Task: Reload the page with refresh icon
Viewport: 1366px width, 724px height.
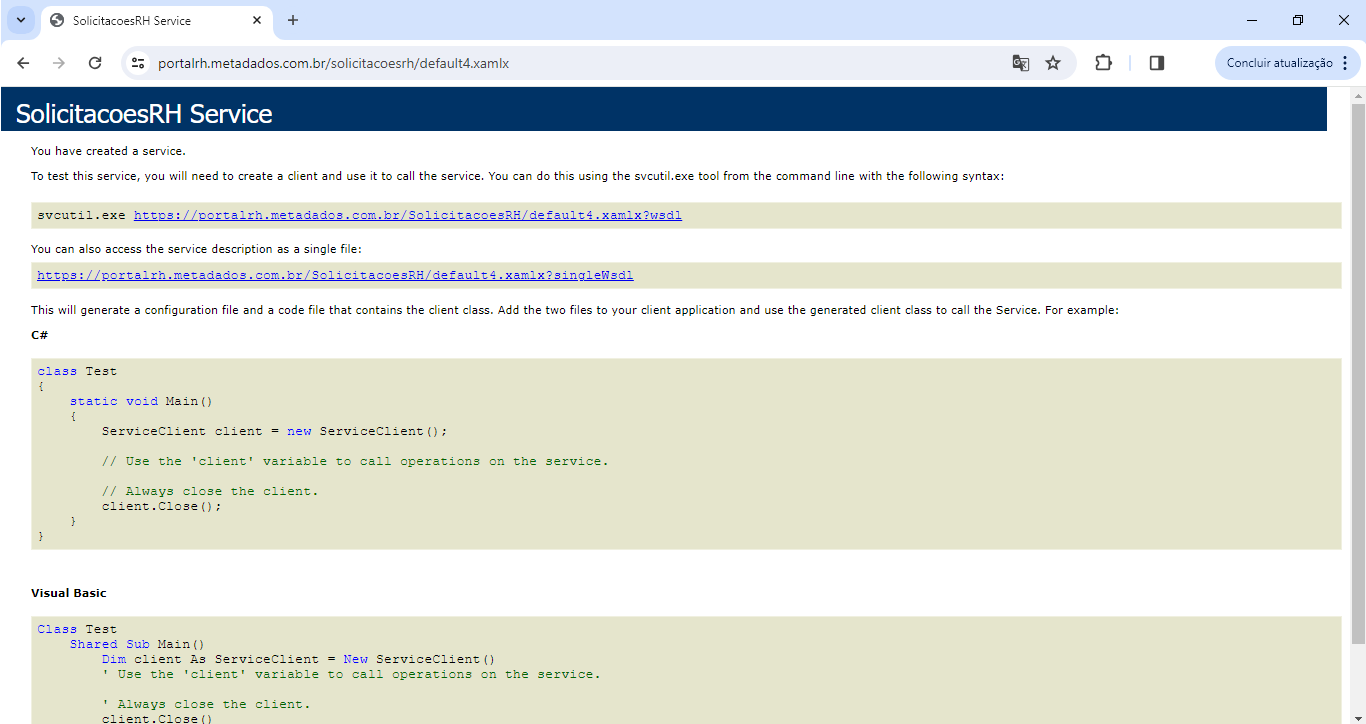Action: pyautogui.click(x=95, y=63)
